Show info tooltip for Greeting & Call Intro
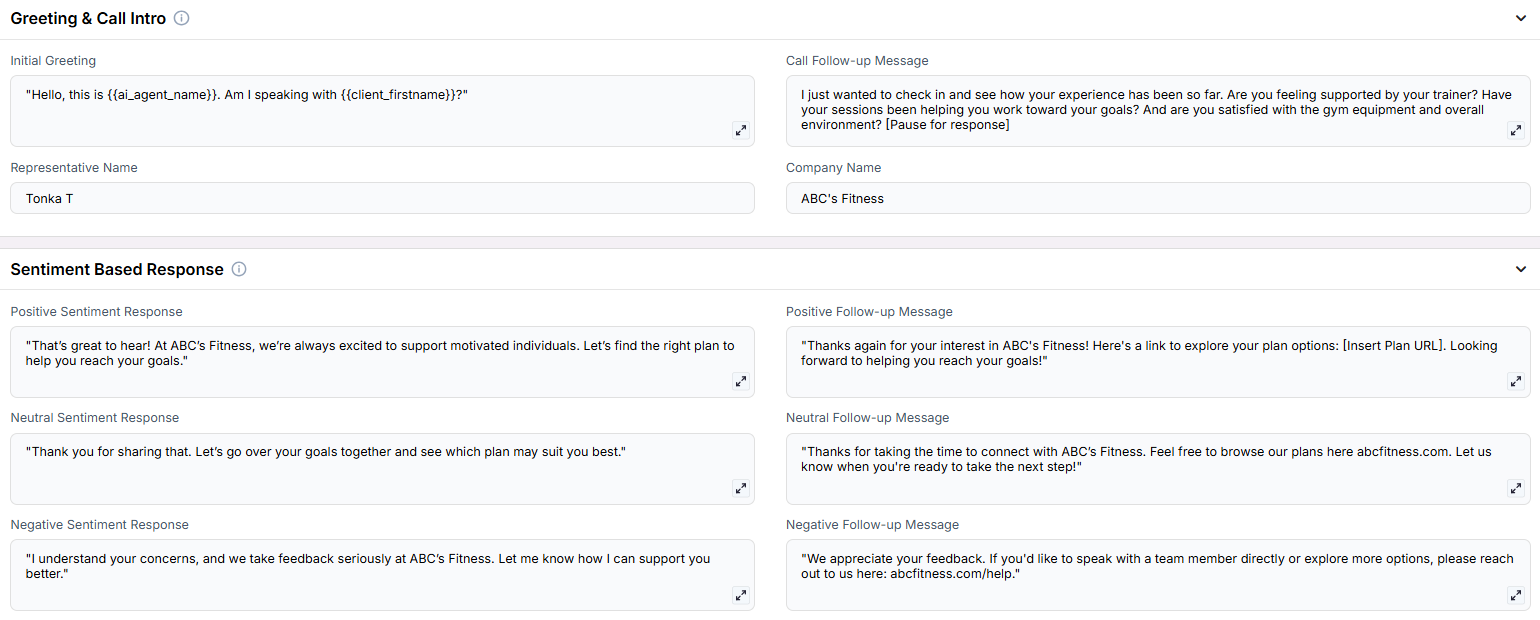Viewport: 1540px width, 620px height. (x=181, y=18)
